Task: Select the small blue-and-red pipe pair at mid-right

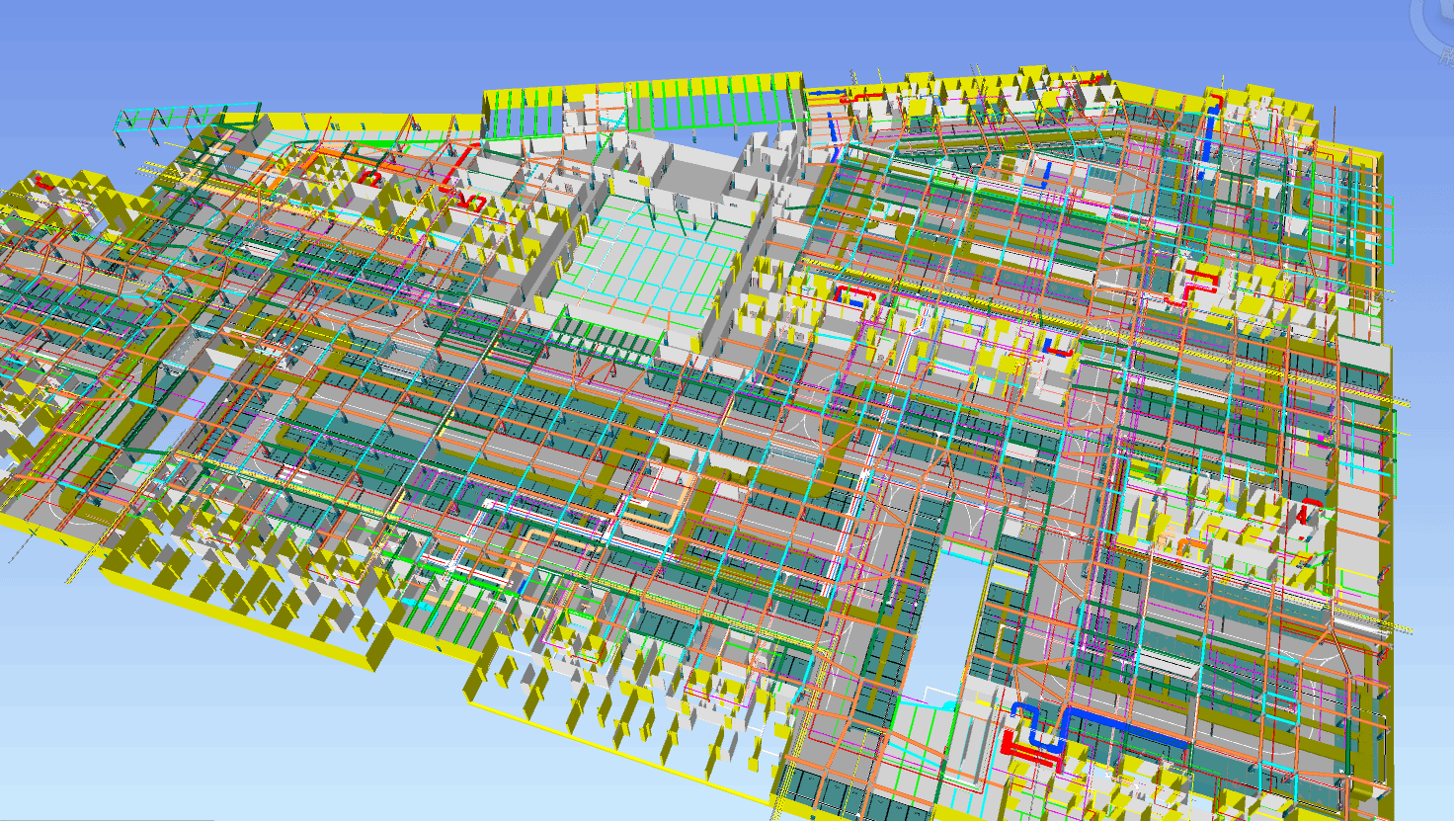Action: click(x=1056, y=349)
